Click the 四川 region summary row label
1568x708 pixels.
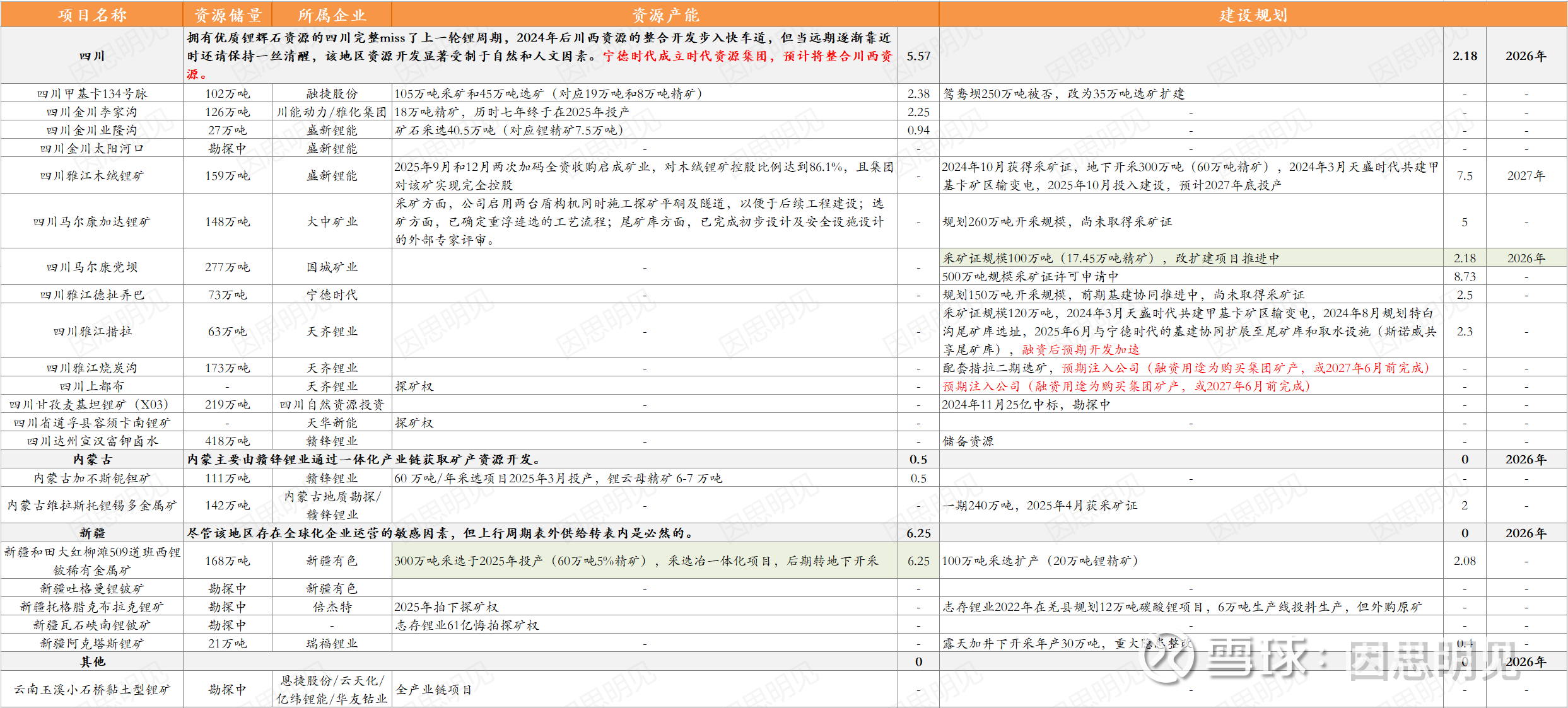(92, 56)
